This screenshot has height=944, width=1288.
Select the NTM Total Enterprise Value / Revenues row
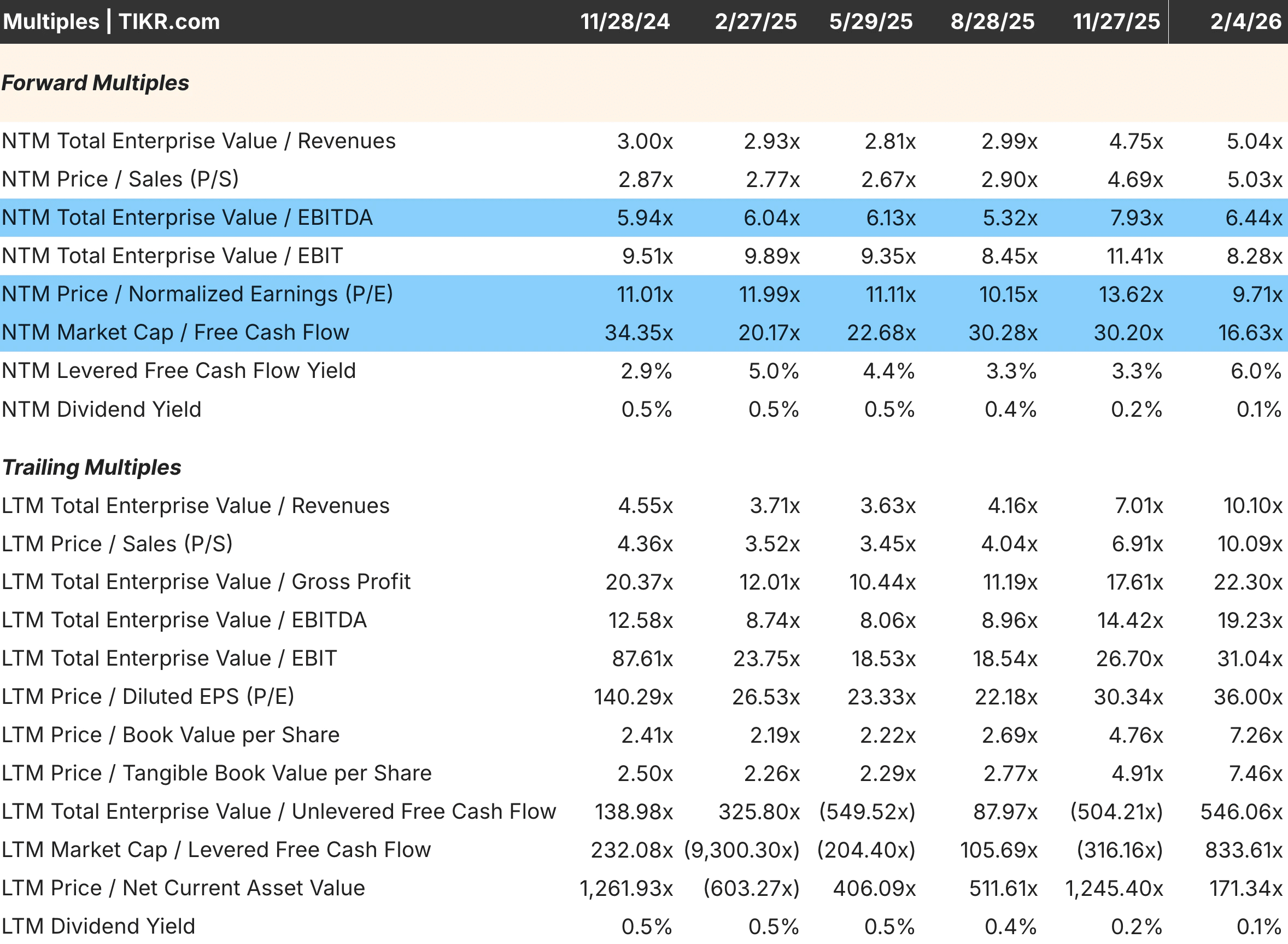tap(198, 141)
